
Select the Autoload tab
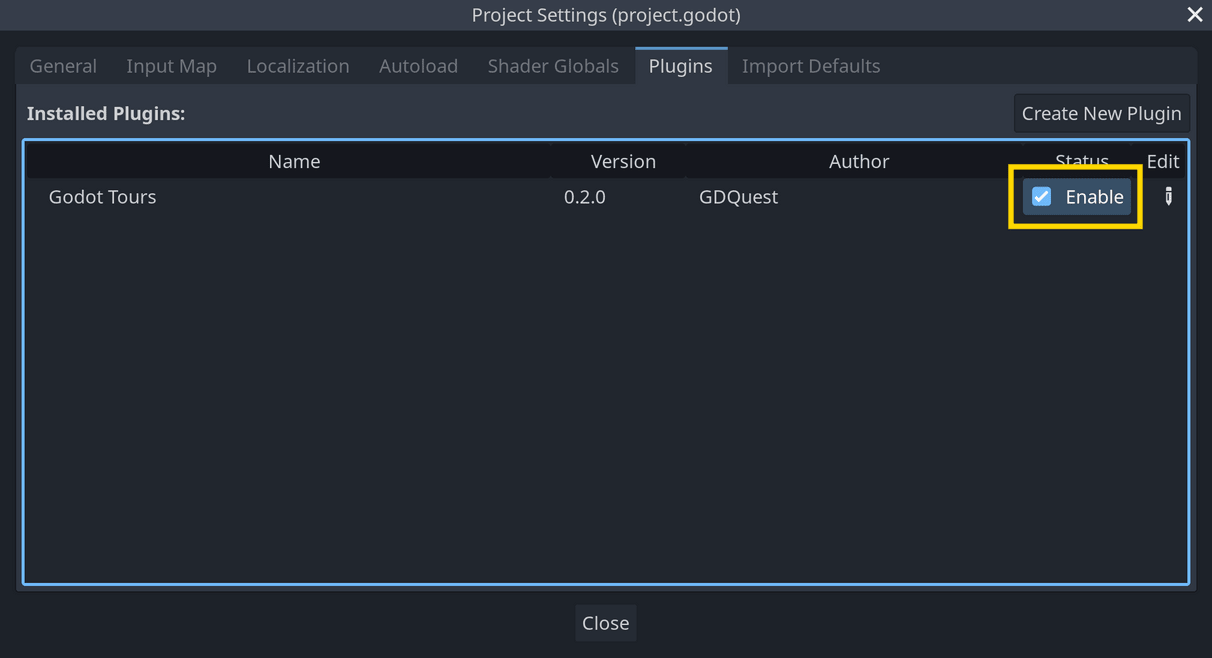[418, 66]
